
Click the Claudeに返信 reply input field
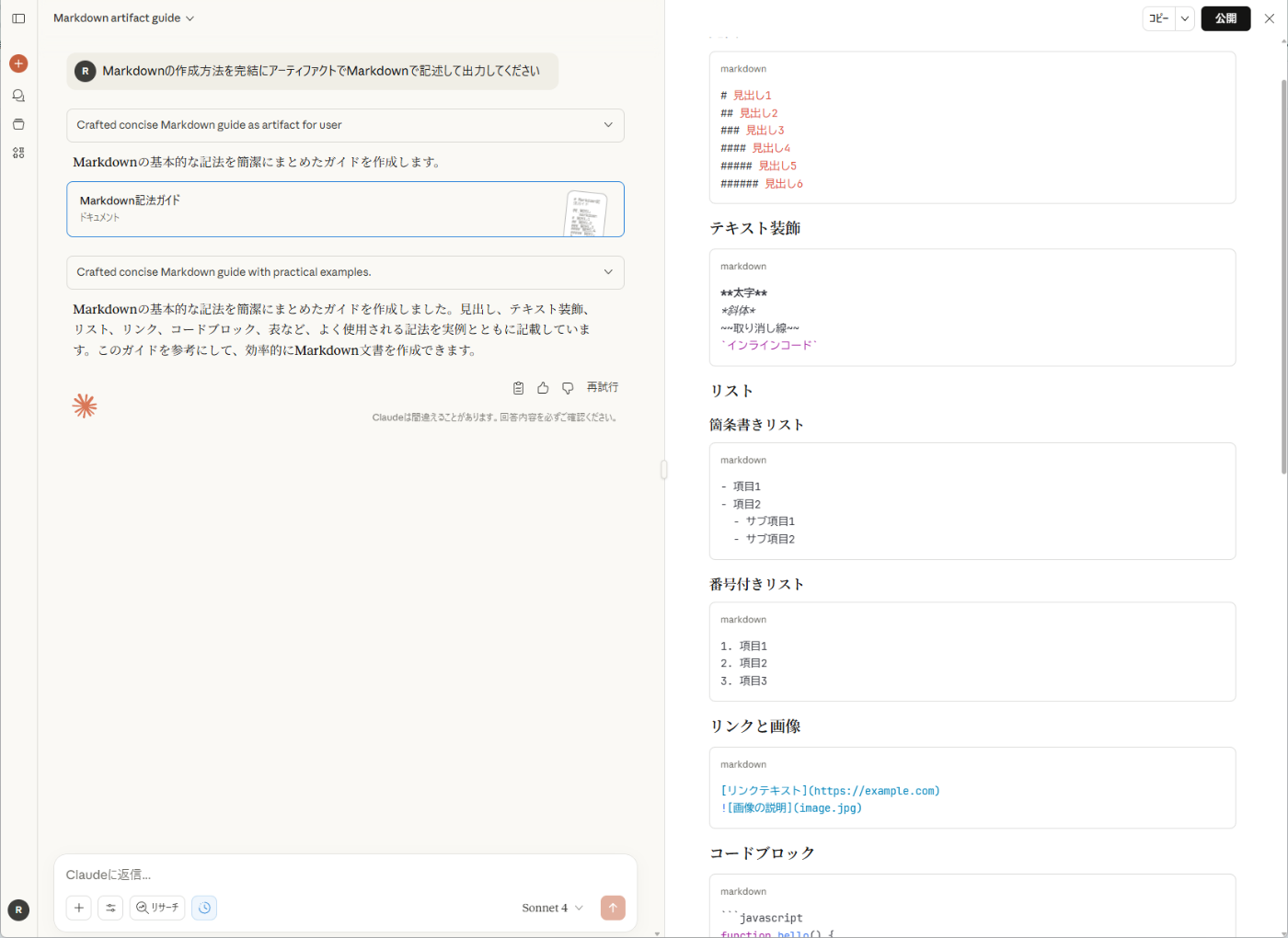tap(345, 875)
